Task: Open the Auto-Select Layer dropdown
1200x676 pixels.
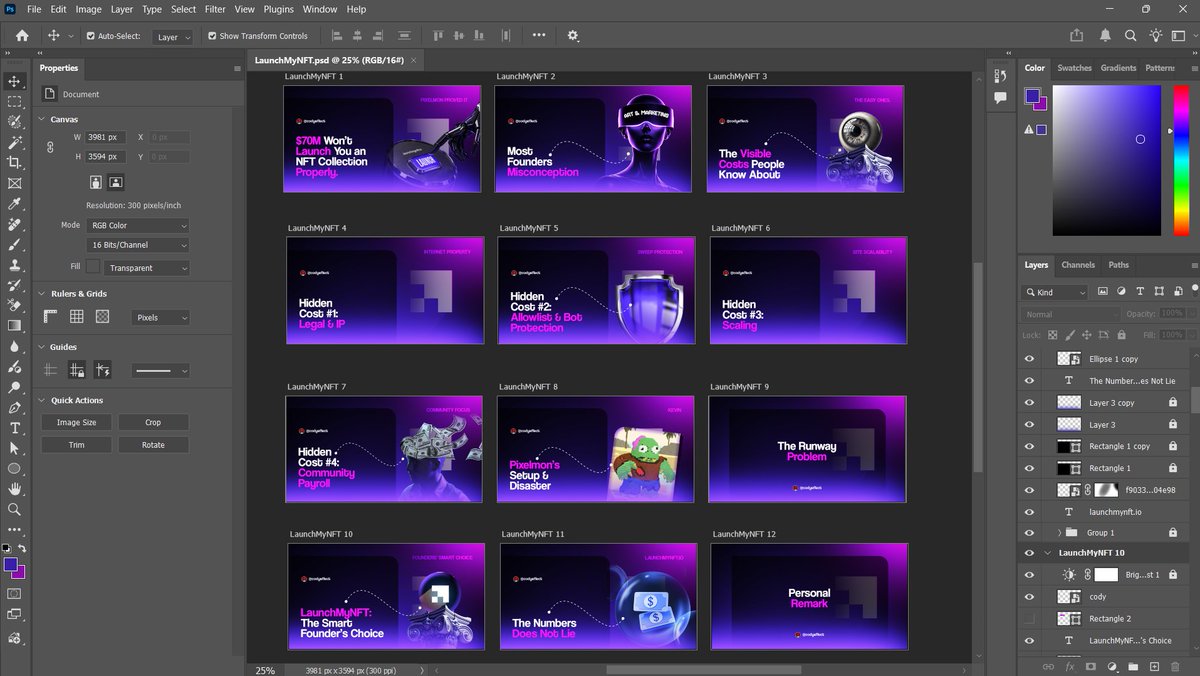Action: click(173, 37)
